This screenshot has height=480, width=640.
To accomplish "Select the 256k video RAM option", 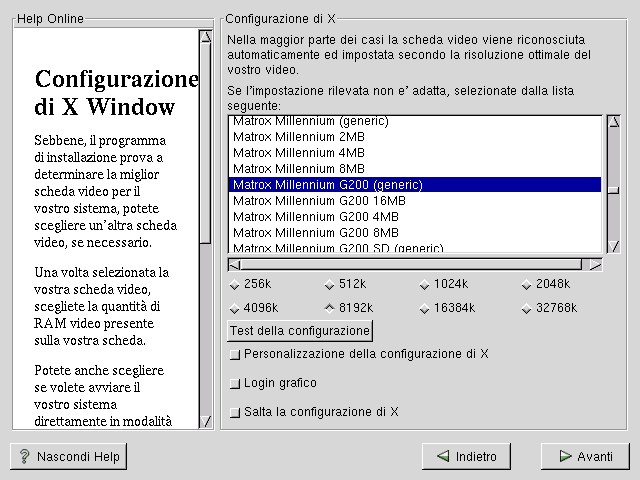I will tap(235, 284).
